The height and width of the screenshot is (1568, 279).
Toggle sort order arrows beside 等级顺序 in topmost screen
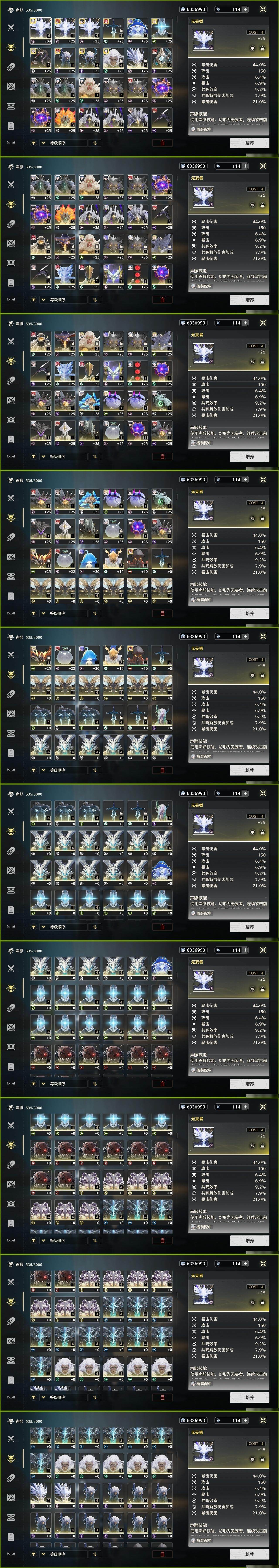[94, 143]
